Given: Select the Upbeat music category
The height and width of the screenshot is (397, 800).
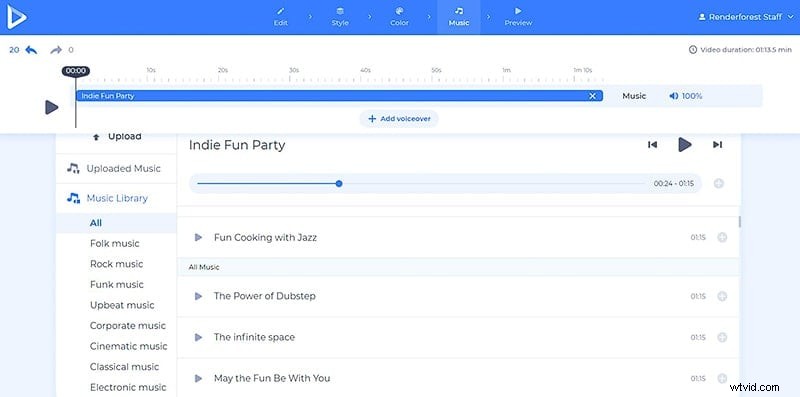Looking at the screenshot, I should 122,305.
